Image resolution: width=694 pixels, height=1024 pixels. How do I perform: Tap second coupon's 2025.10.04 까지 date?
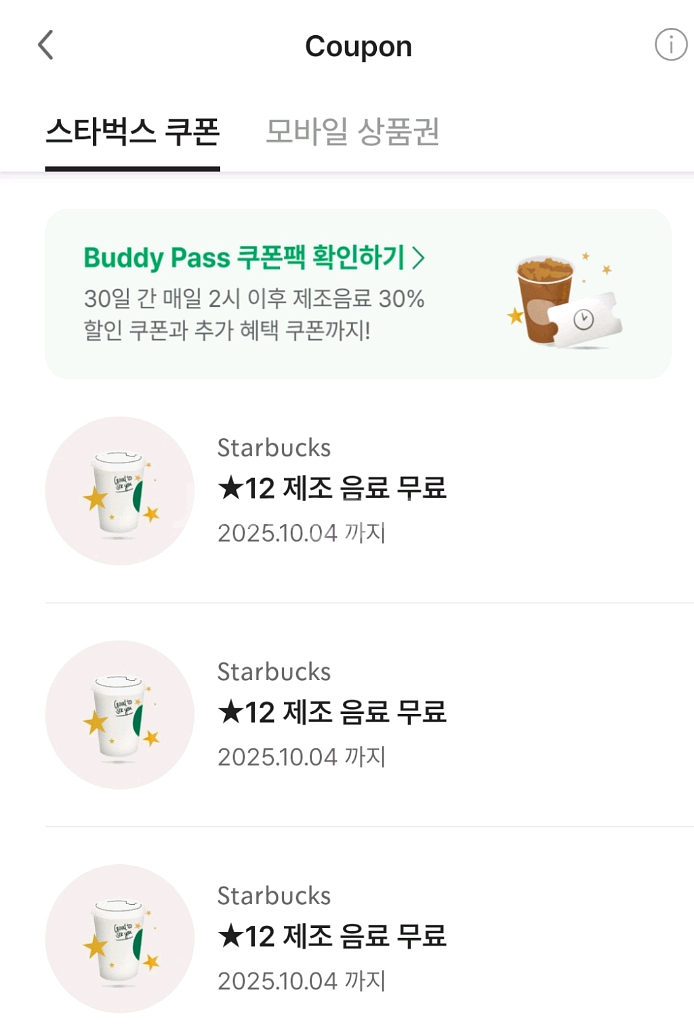click(302, 757)
